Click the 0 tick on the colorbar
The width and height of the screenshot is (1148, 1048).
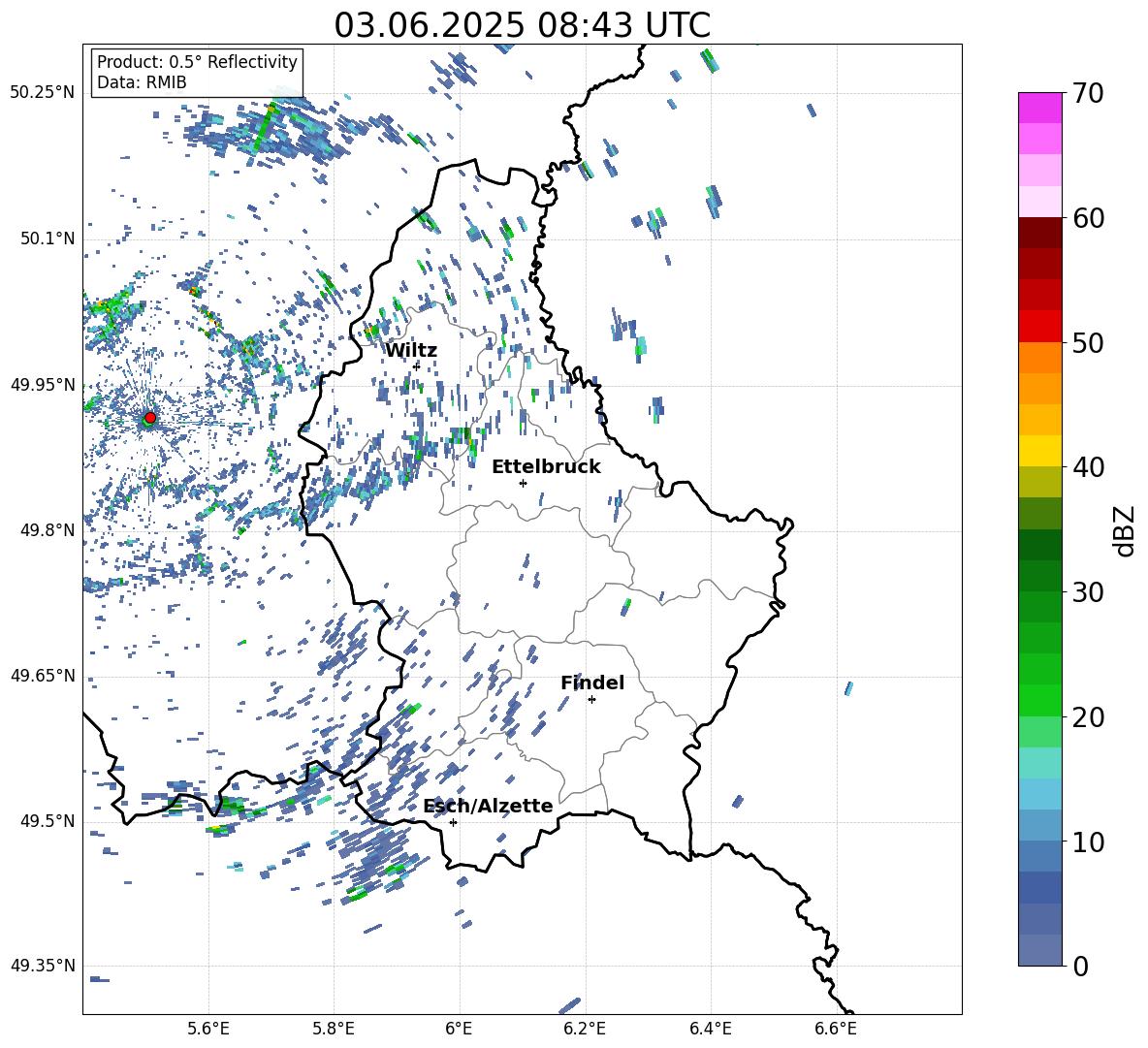[x=1080, y=966]
